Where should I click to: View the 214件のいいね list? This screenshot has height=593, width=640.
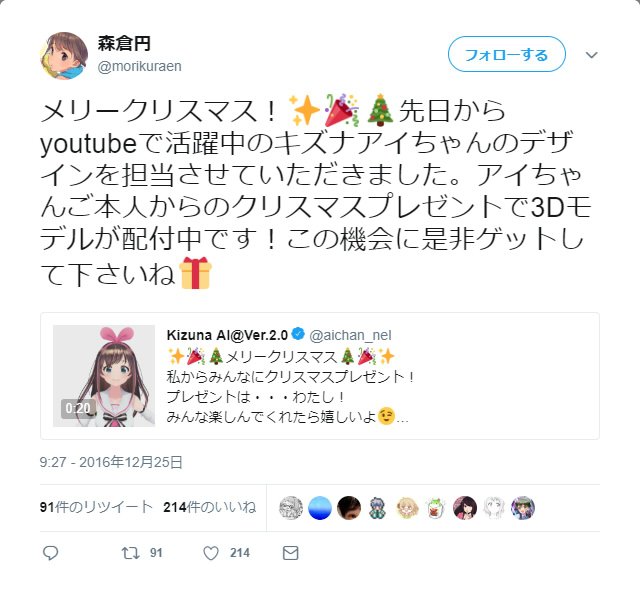[x=209, y=507]
